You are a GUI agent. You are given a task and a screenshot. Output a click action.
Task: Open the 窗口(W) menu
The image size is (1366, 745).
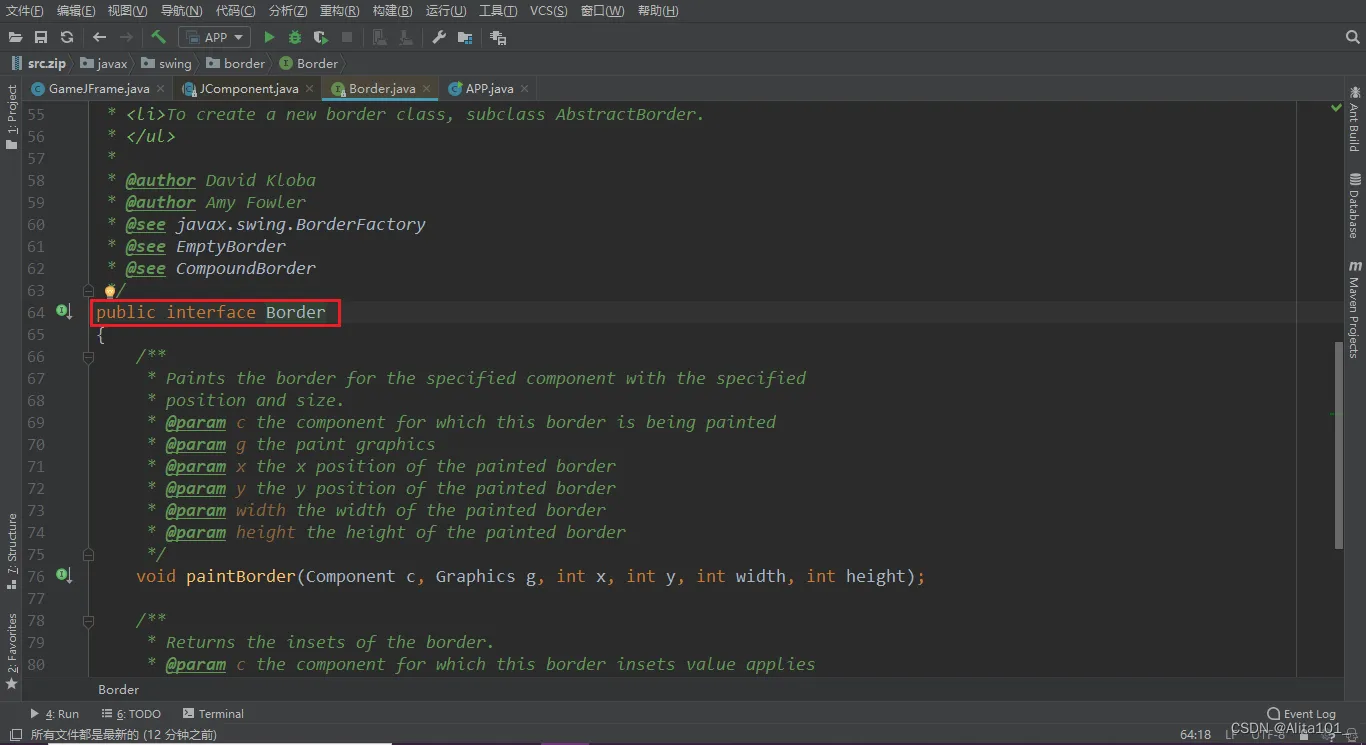602,11
